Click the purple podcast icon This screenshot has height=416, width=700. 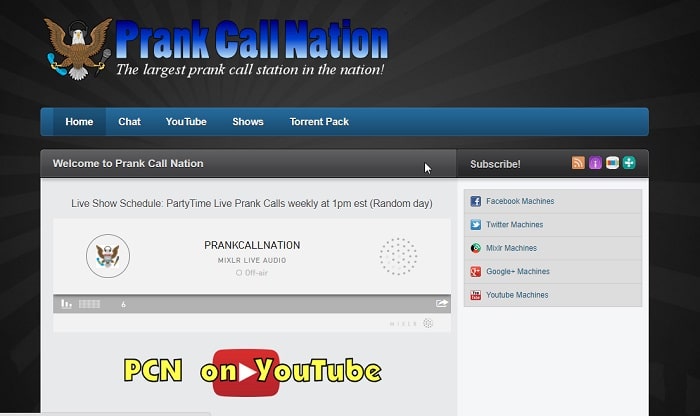pos(595,163)
